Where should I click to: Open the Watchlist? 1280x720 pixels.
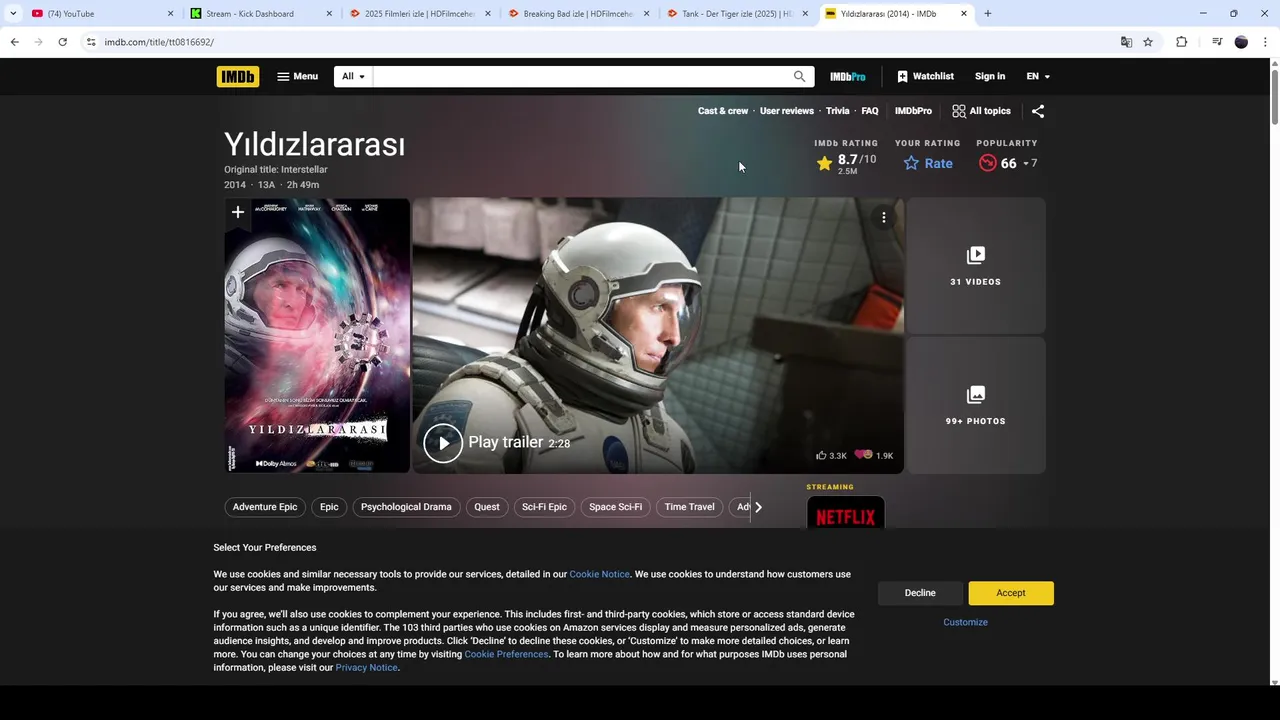(x=925, y=76)
